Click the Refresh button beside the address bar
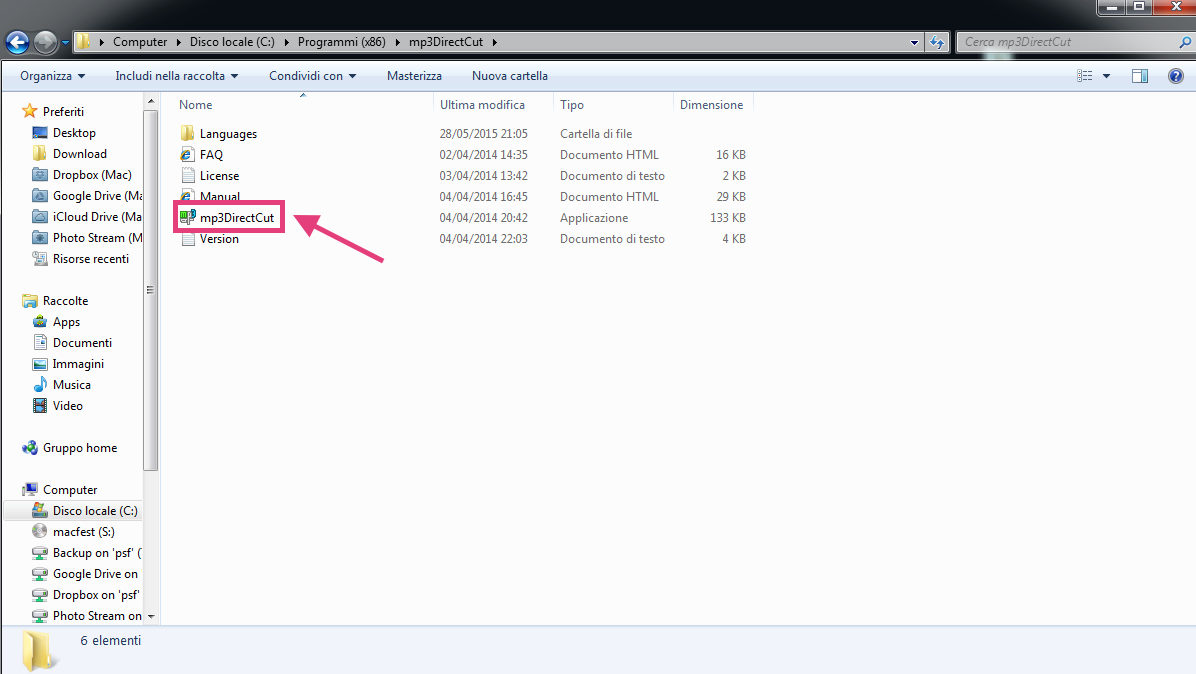The height and width of the screenshot is (674, 1196). [937, 42]
